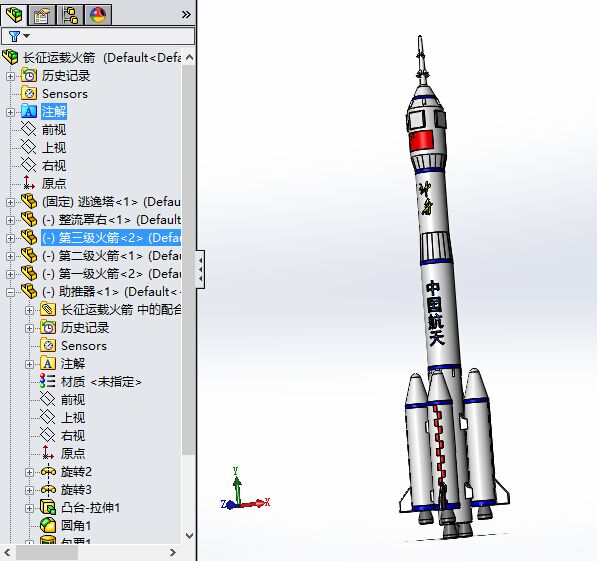597x561 pixels.
Task: Select the 助推器<1> part icon
Action: [29, 291]
